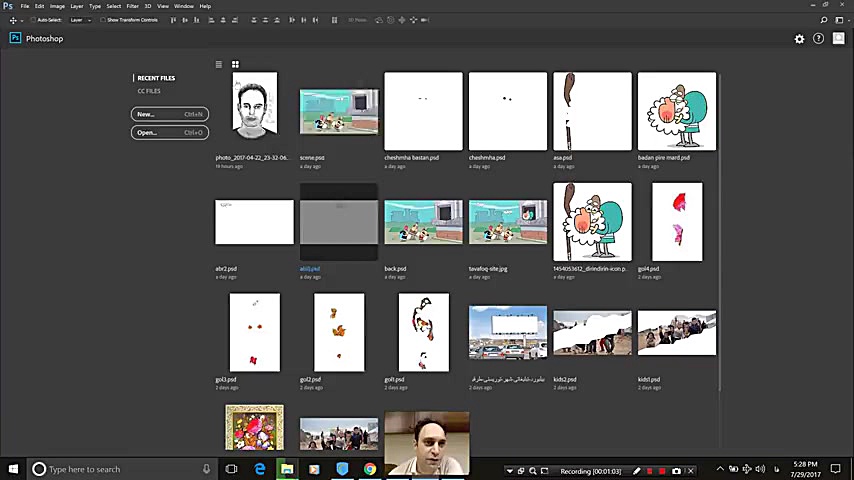Image resolution: width=854 pixels, height=480 pixels.
Task: Click the search magnifier icon
Action: [824, 20]
